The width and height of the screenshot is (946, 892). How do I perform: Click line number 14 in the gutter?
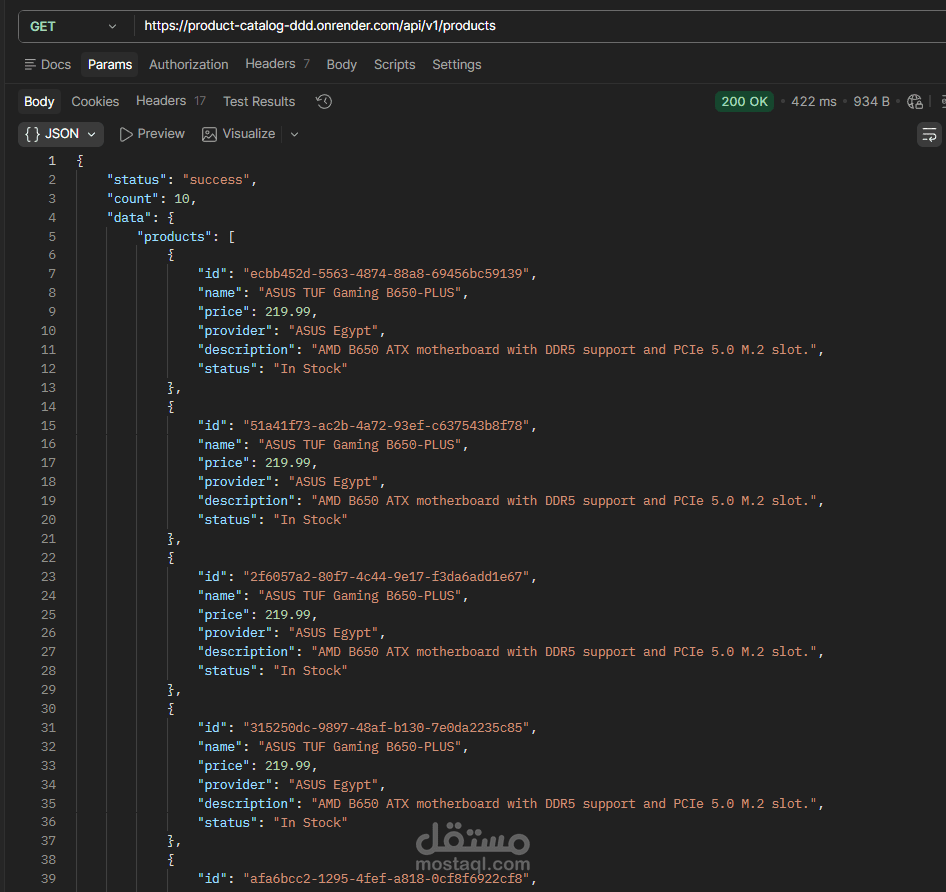[48, 407]
